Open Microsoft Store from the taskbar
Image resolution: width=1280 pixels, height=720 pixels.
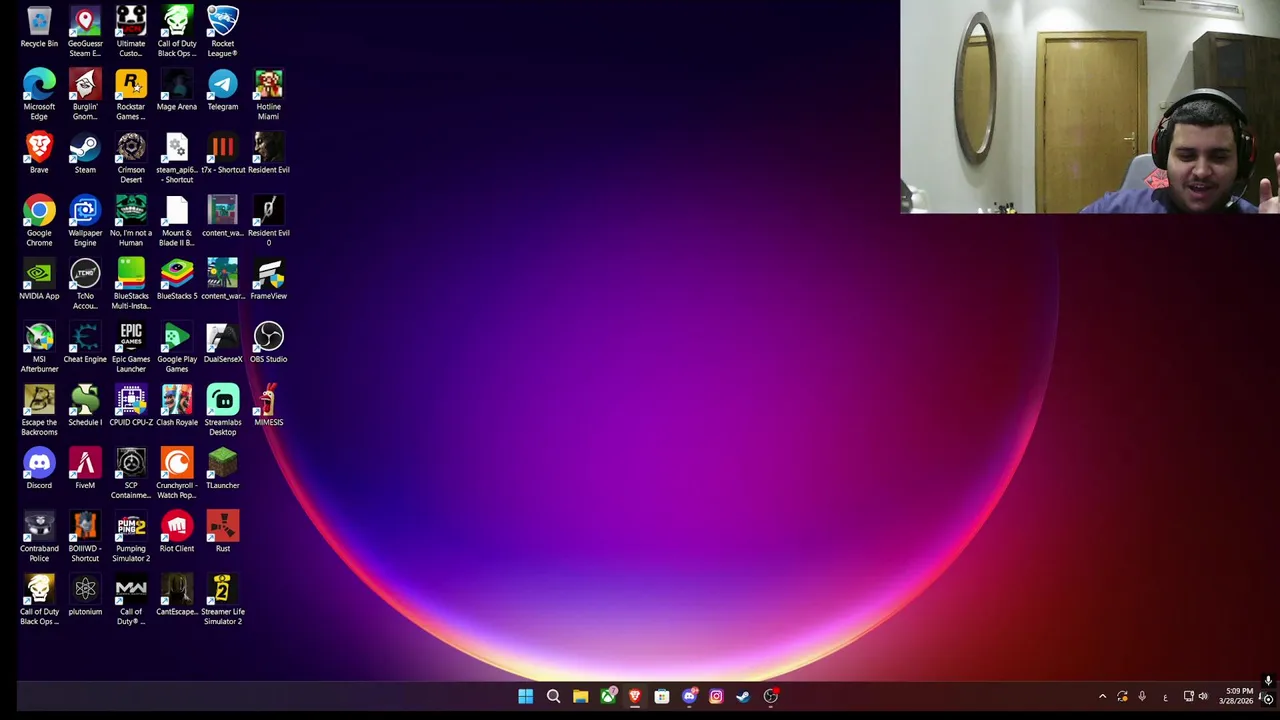pyautogui.click(x=662, y=696)
